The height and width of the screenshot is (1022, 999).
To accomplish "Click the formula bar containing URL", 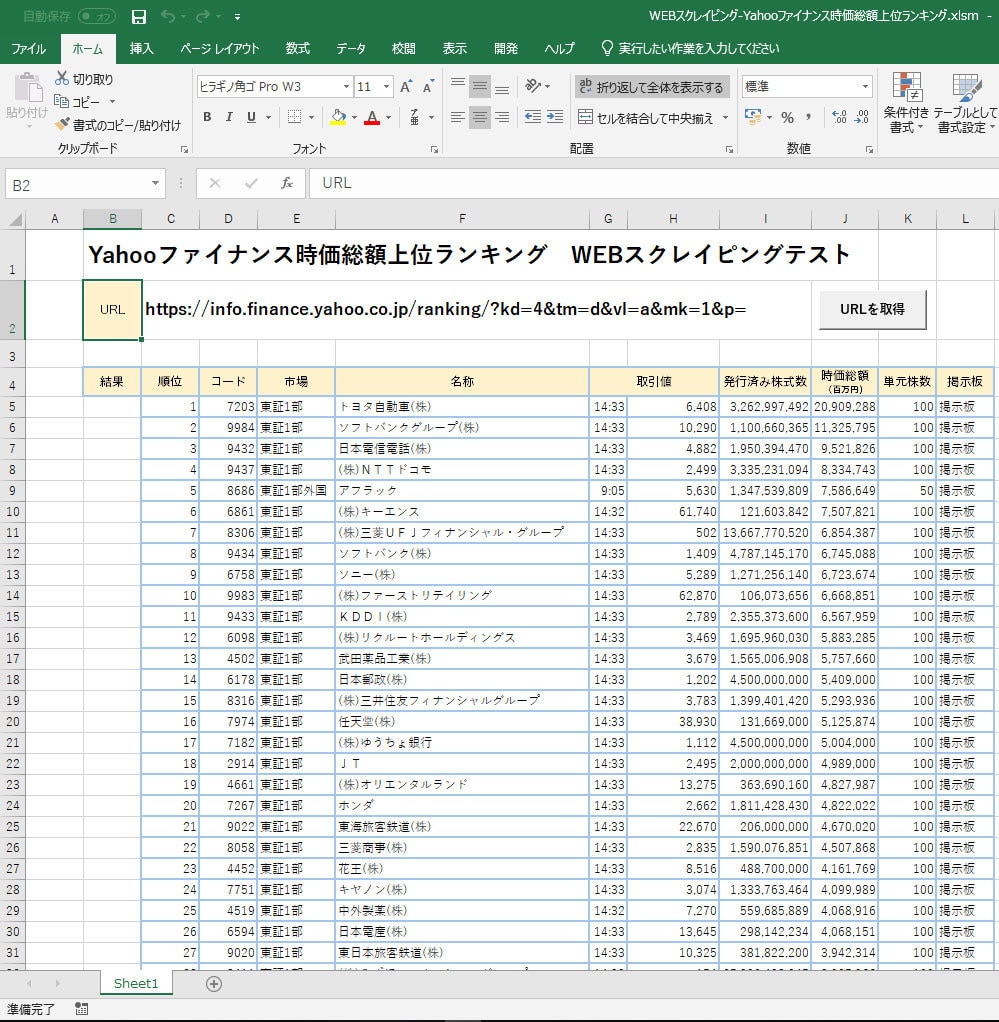I will 654,183.
